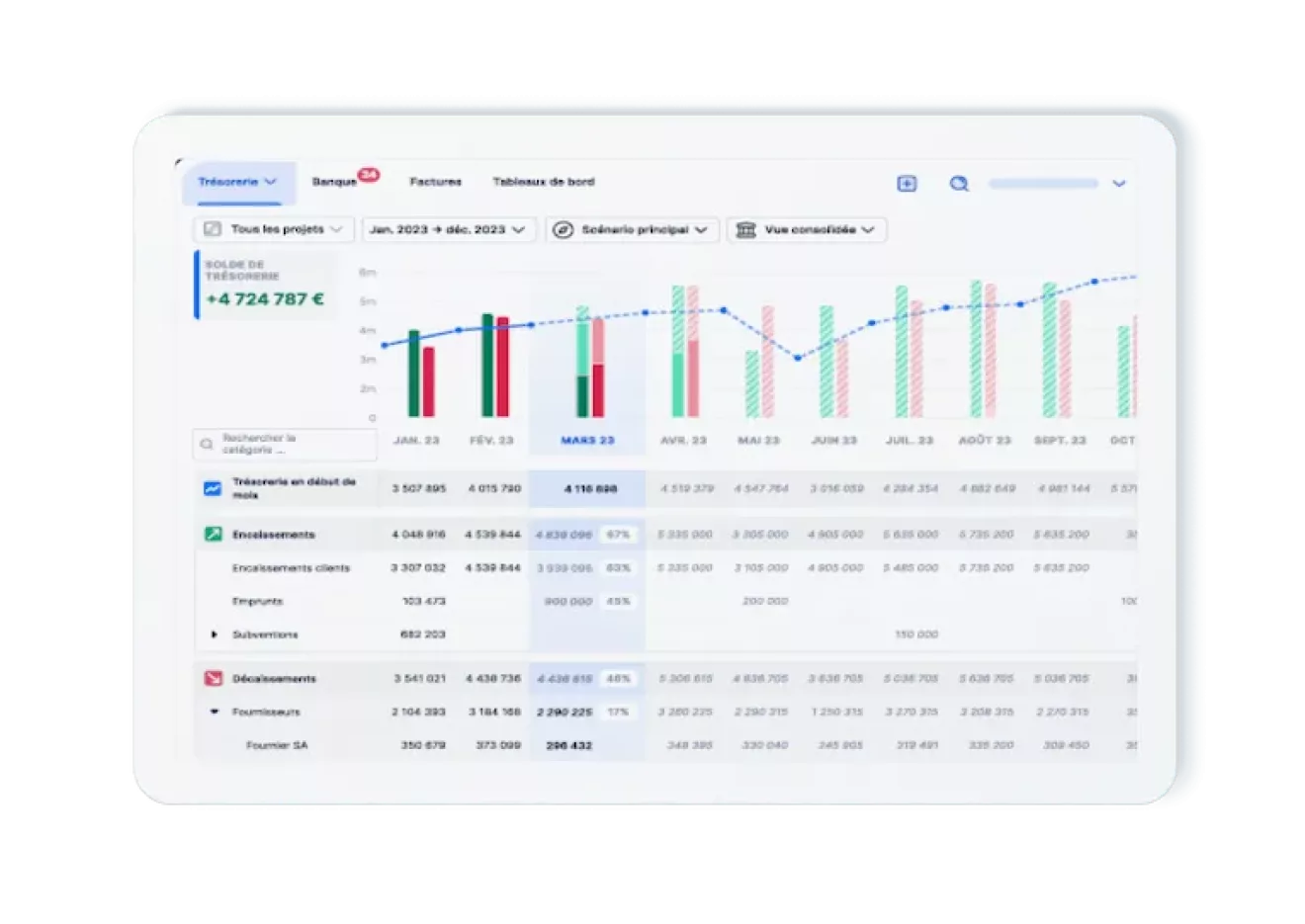This screenshot has width=1305, height=924.
Task: Click the green January bar in chart
Action: point(413,374)
